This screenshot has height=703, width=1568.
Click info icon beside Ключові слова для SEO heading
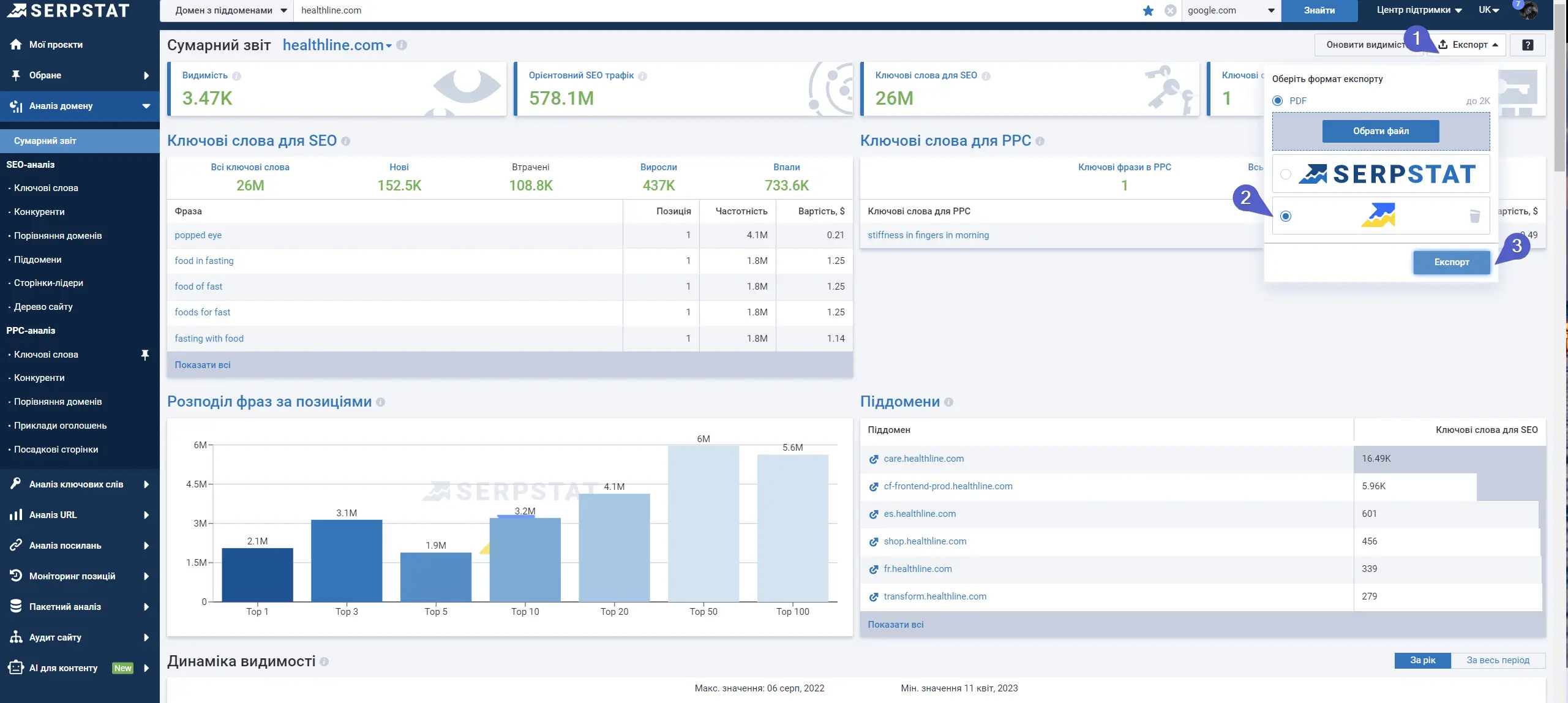(x=345, y=141)
